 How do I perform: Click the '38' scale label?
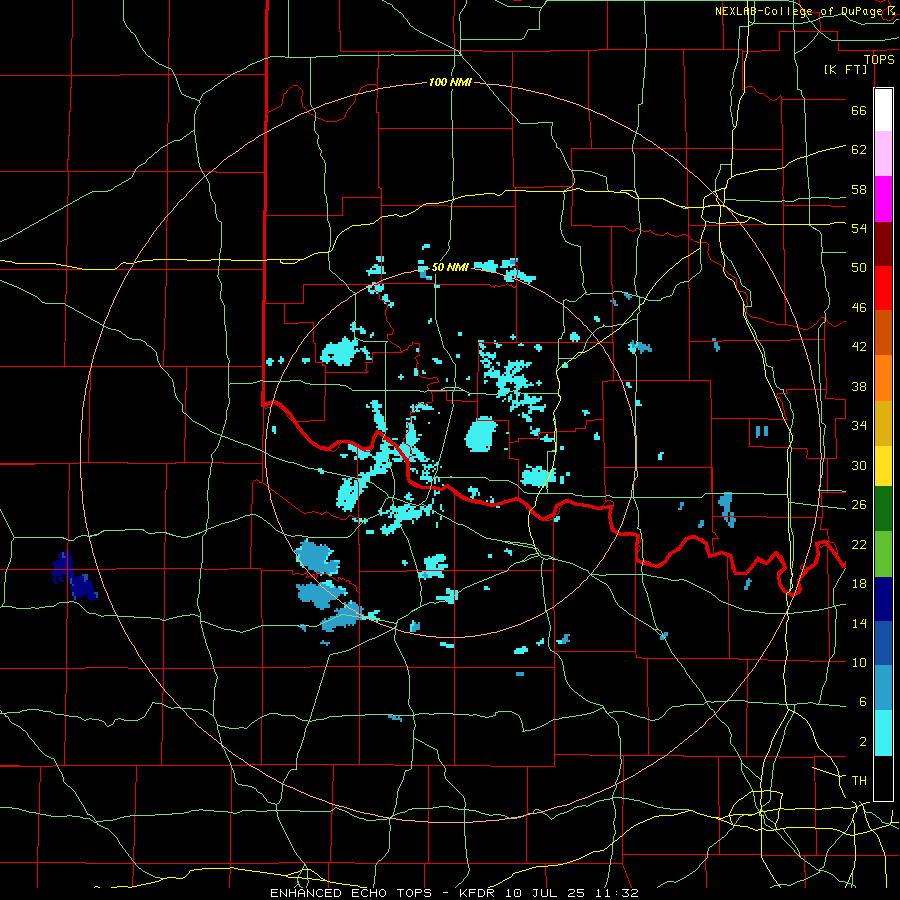click(x=859, y=386)
